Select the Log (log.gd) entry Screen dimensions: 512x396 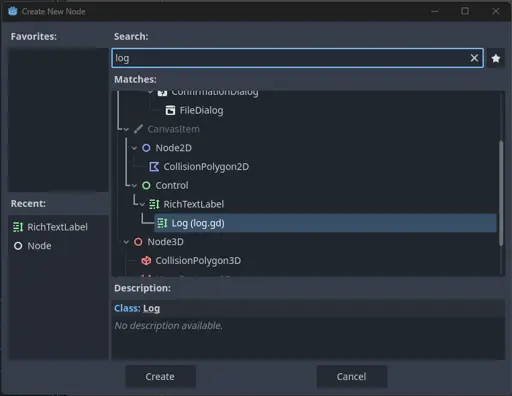(x=325, y=223)
